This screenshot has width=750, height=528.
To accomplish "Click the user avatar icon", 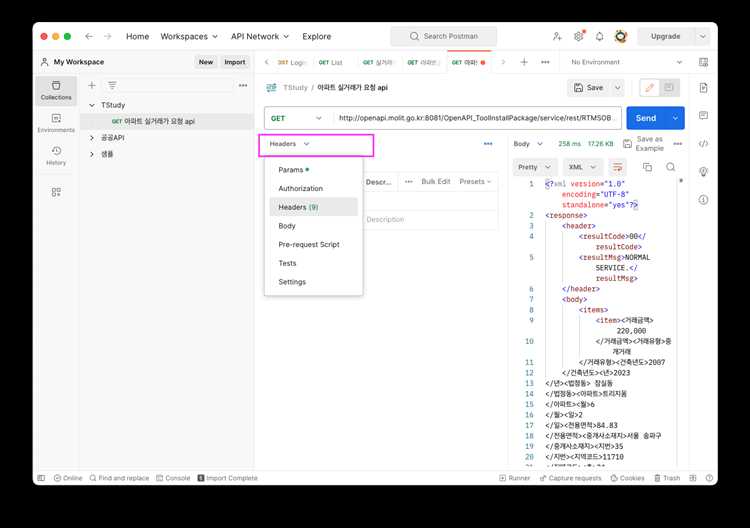I will coord(621,36).
